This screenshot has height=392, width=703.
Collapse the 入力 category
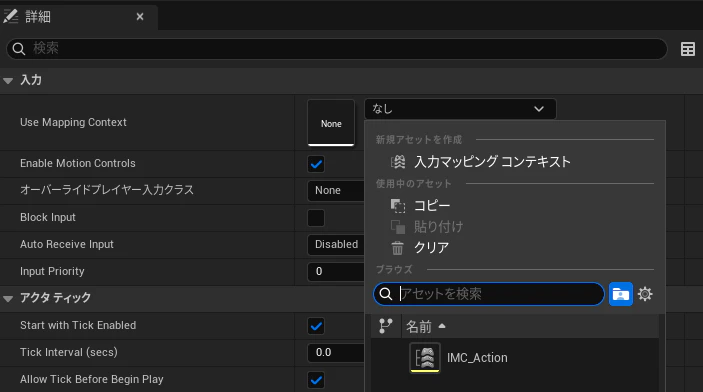[8, 81]
